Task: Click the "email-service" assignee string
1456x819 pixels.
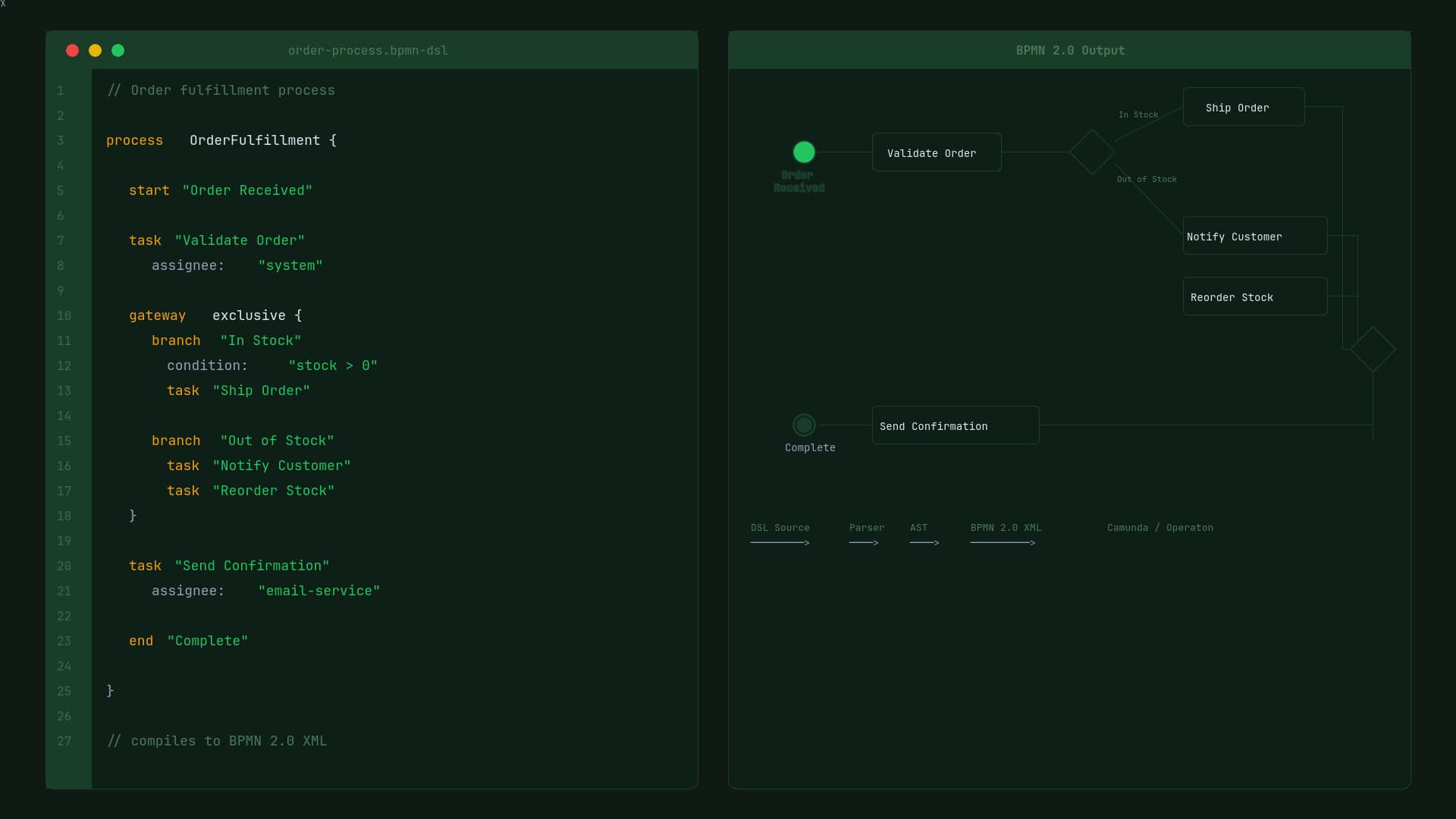Action: tap(318, 591)
